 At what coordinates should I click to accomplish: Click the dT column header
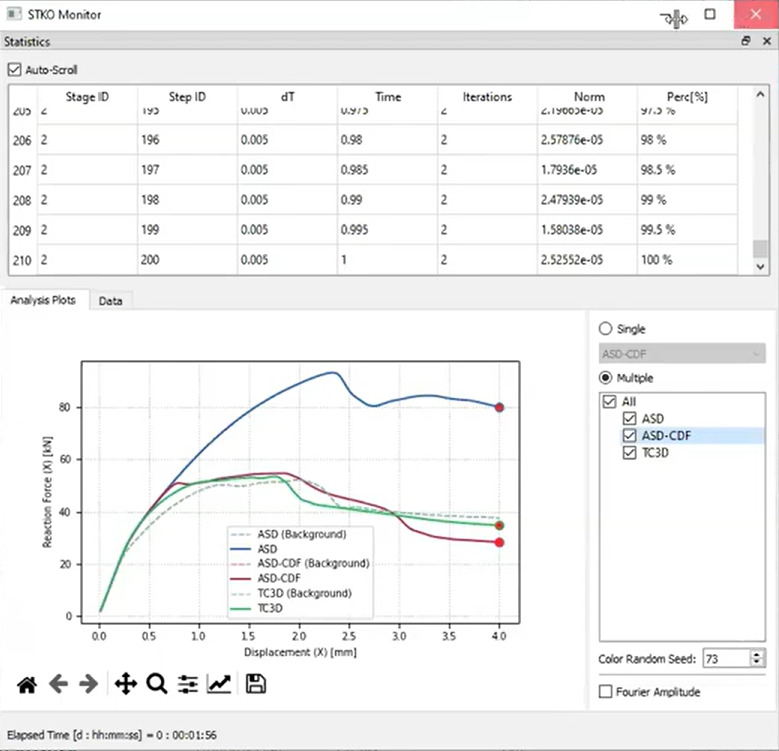pos(287,97)
